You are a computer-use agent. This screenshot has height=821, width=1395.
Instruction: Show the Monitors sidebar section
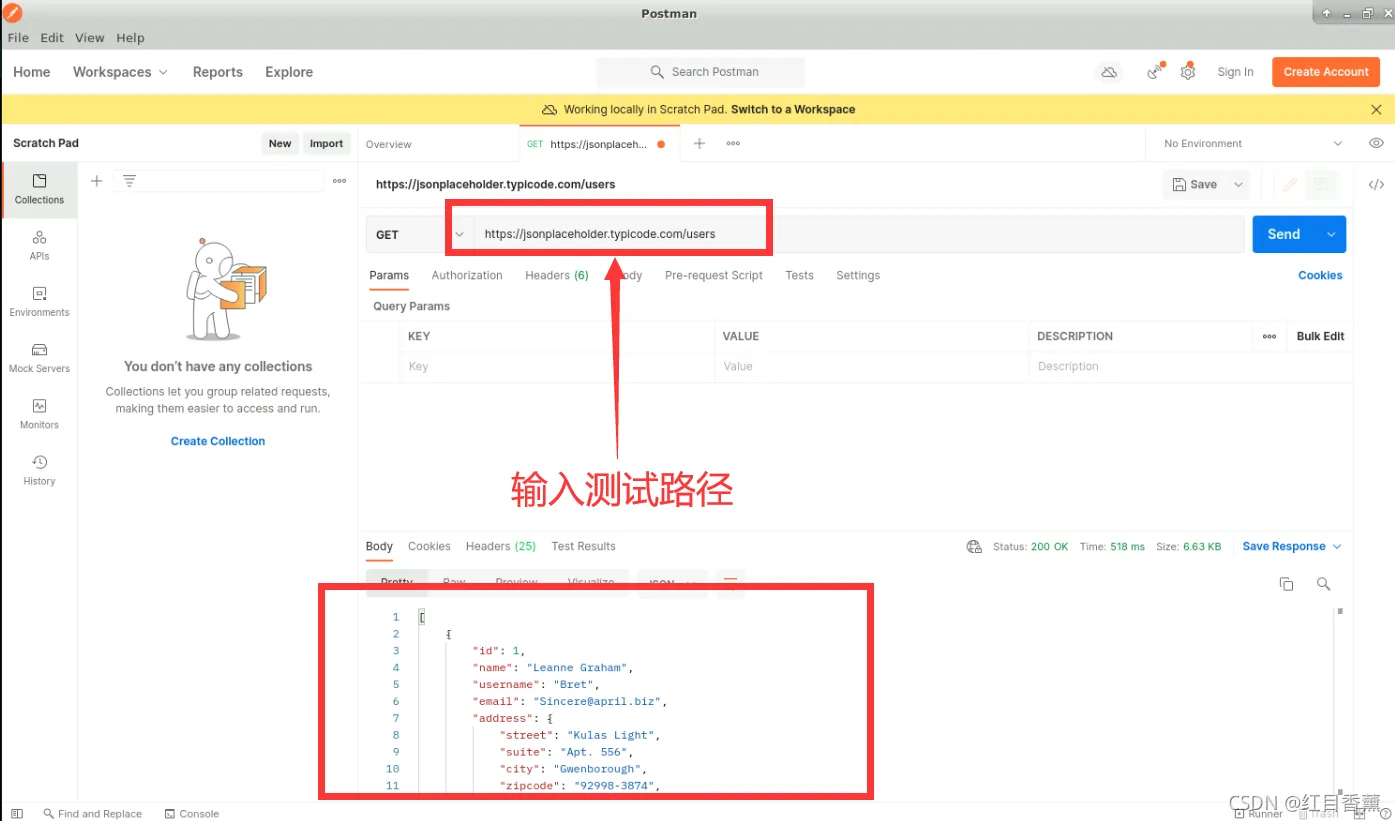point(39,413)
